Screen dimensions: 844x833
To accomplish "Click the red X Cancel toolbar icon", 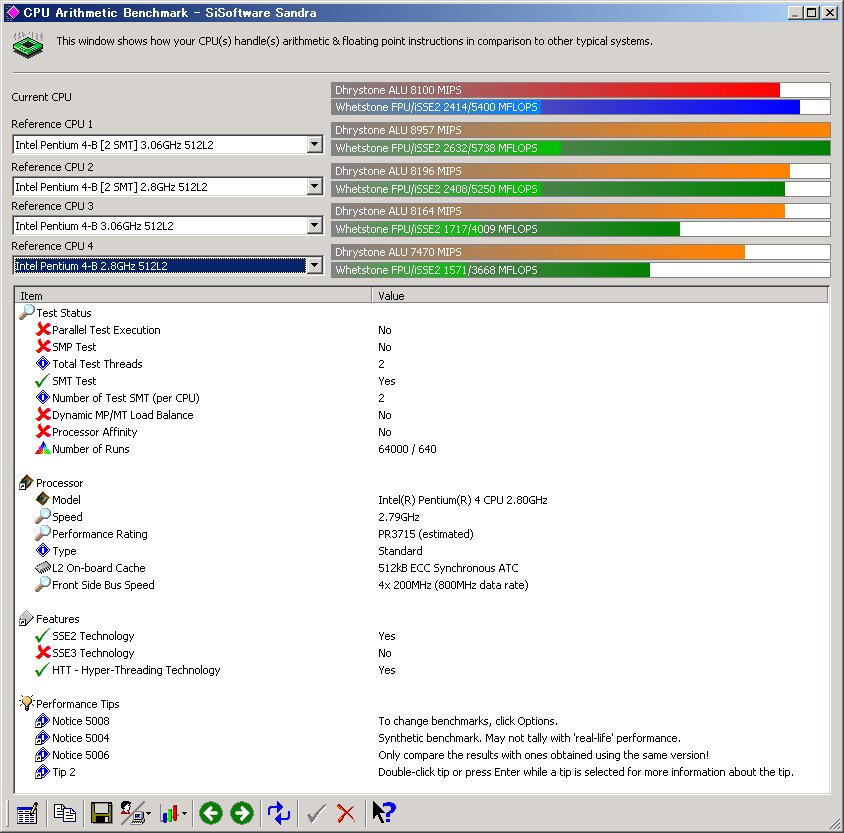I will click(346, 813).
